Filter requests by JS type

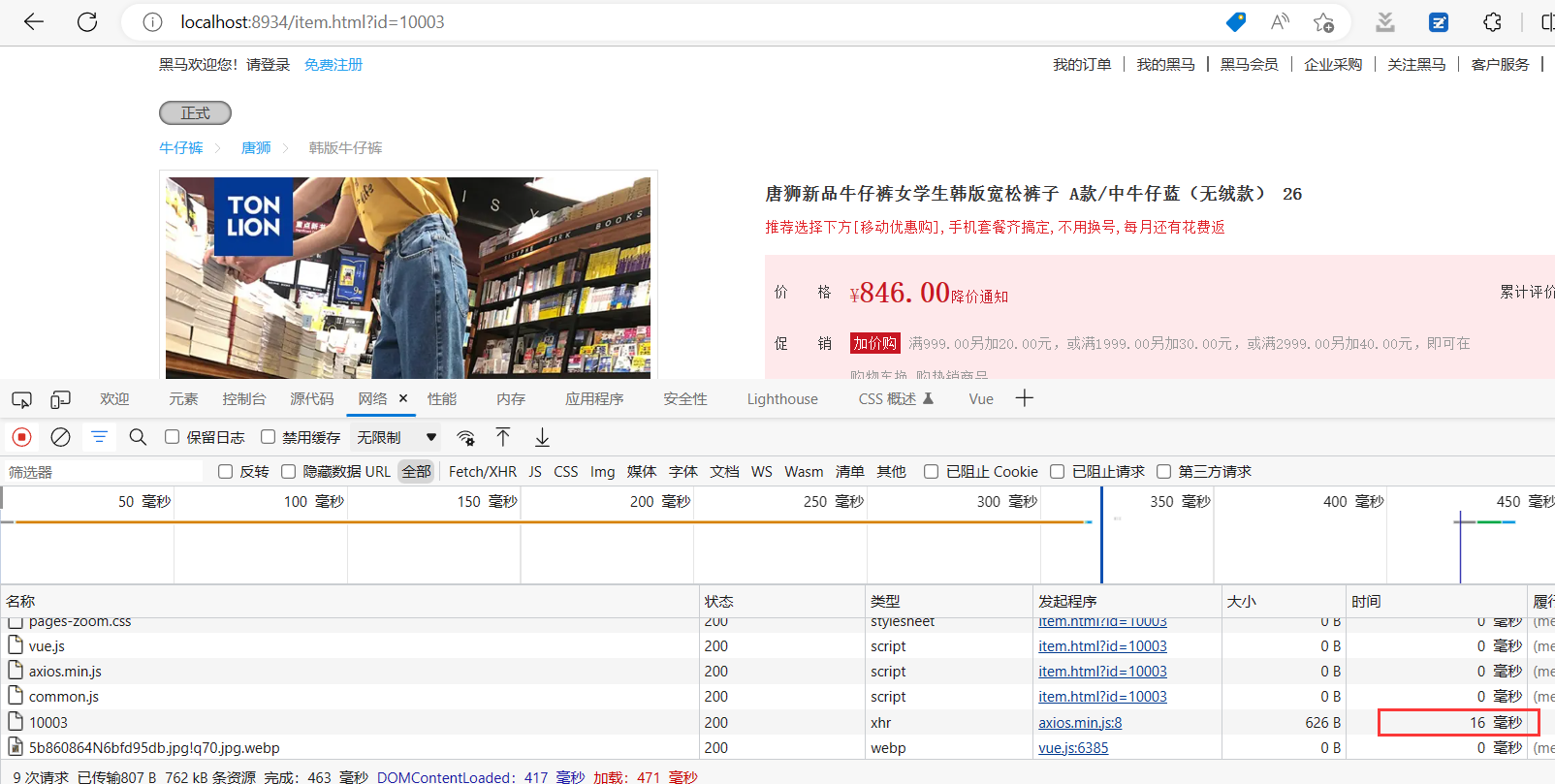click(x=535, y=471)
